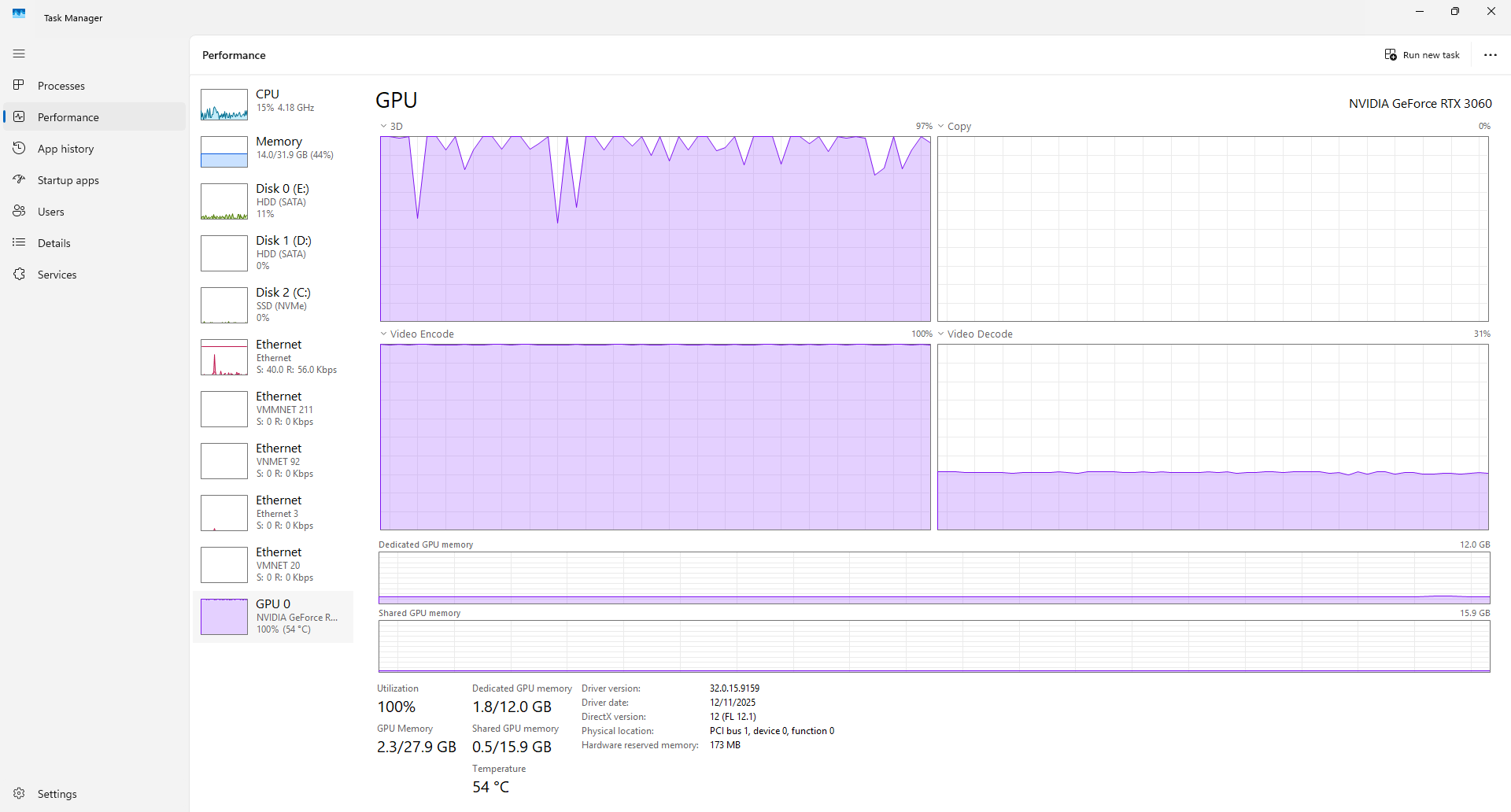Click the Startup apps icon

(x=19, y=179)
